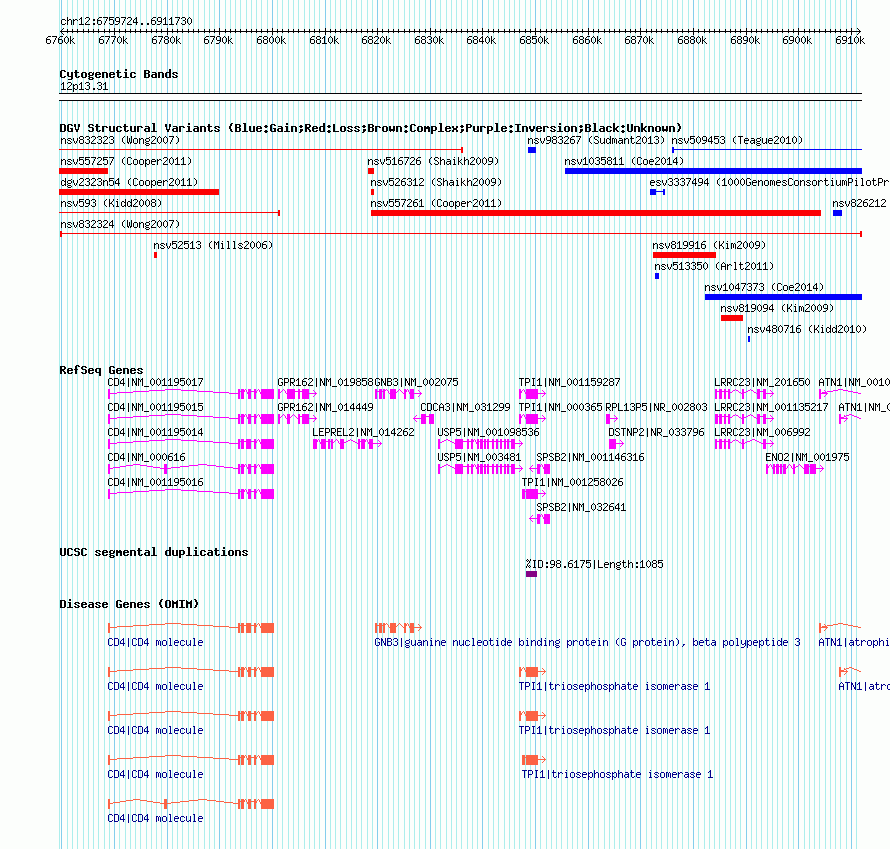
Task: Open nsv1047373 (Coe2014) variant
Action: (x=764, y=287)
